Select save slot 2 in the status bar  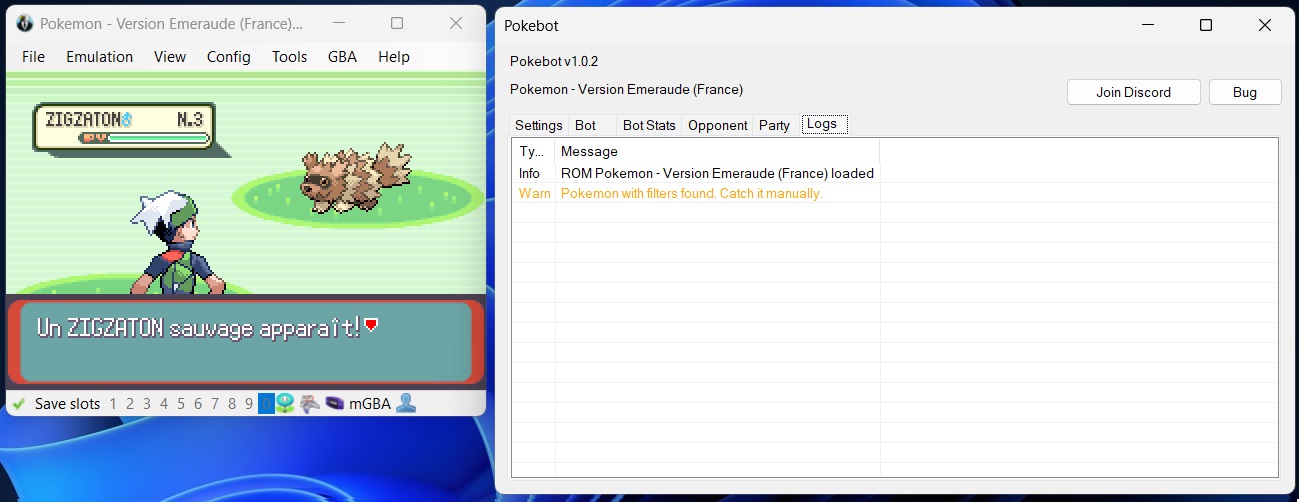(130, 404)
